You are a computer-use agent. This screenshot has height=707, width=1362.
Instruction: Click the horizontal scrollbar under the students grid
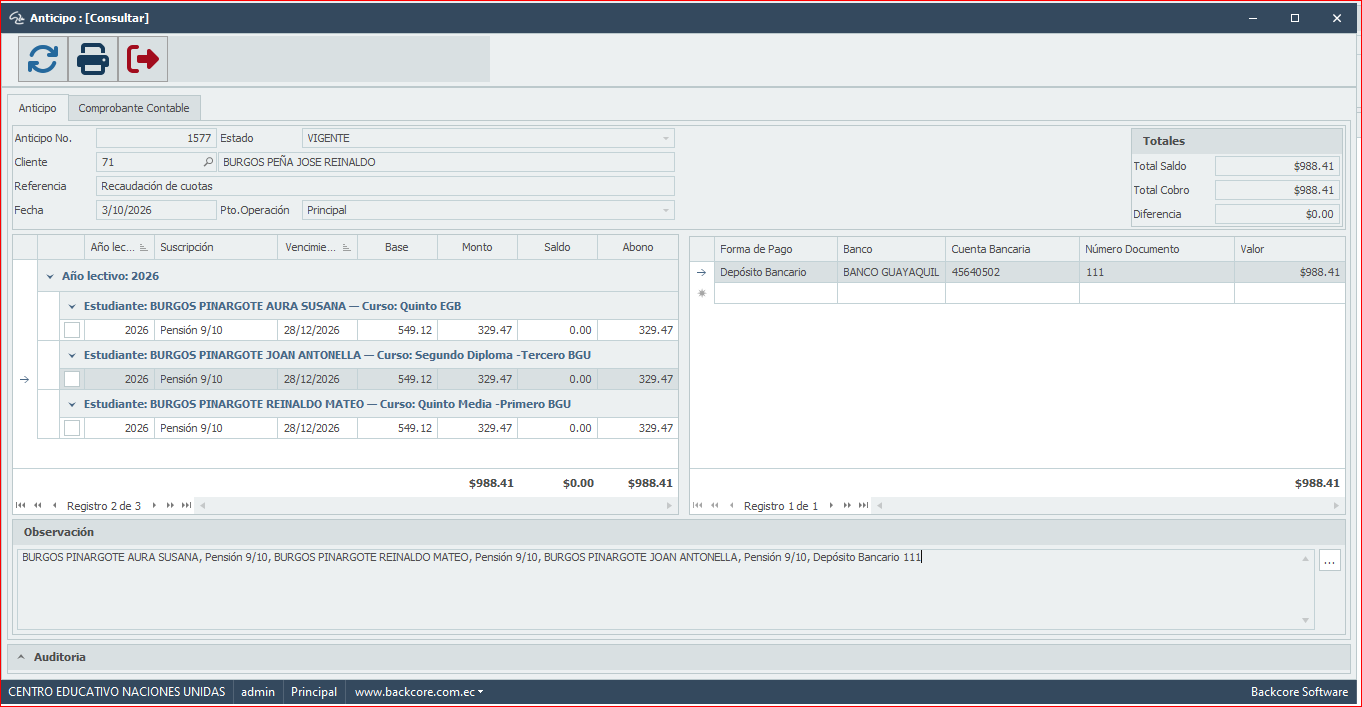tap(436, 506)
